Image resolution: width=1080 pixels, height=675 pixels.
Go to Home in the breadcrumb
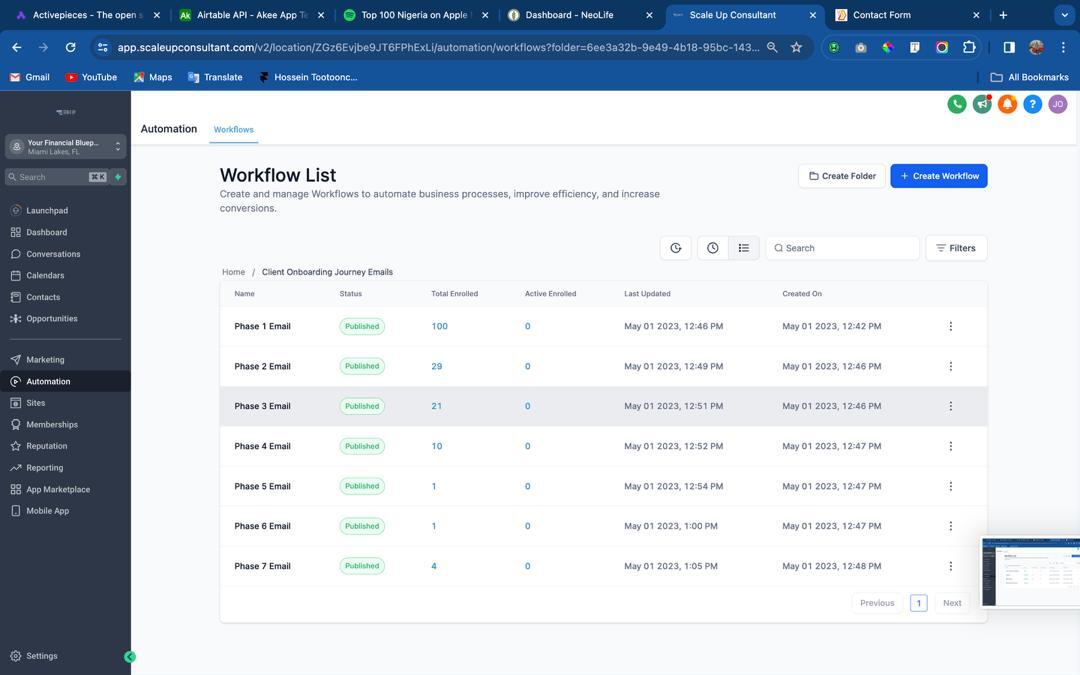(x=233, y=272)
